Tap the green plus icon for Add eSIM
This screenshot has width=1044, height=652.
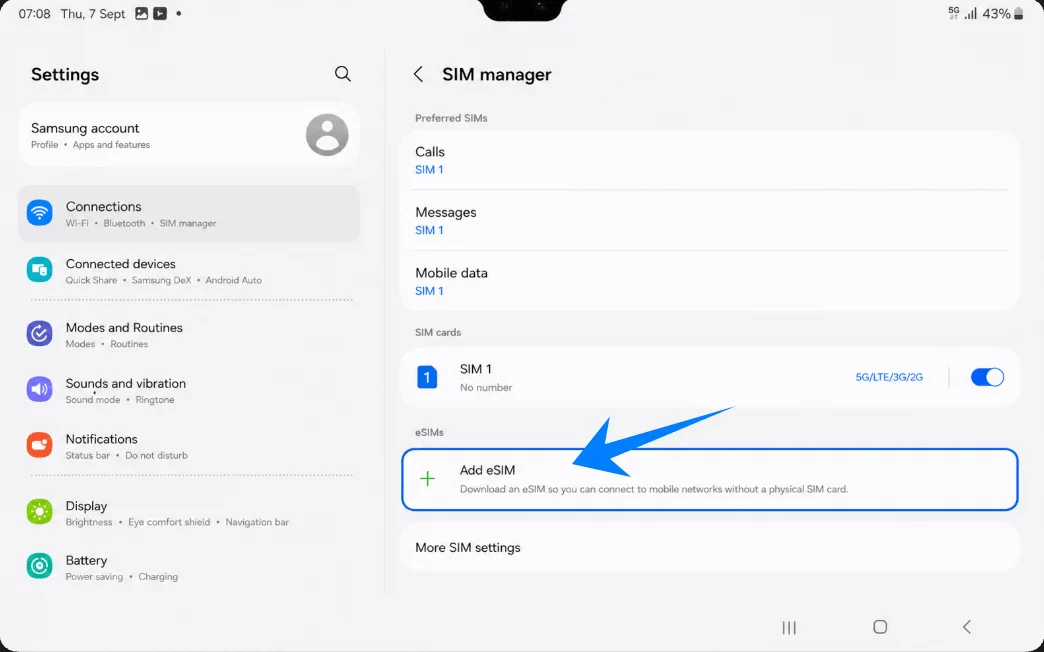click(427, 478)
